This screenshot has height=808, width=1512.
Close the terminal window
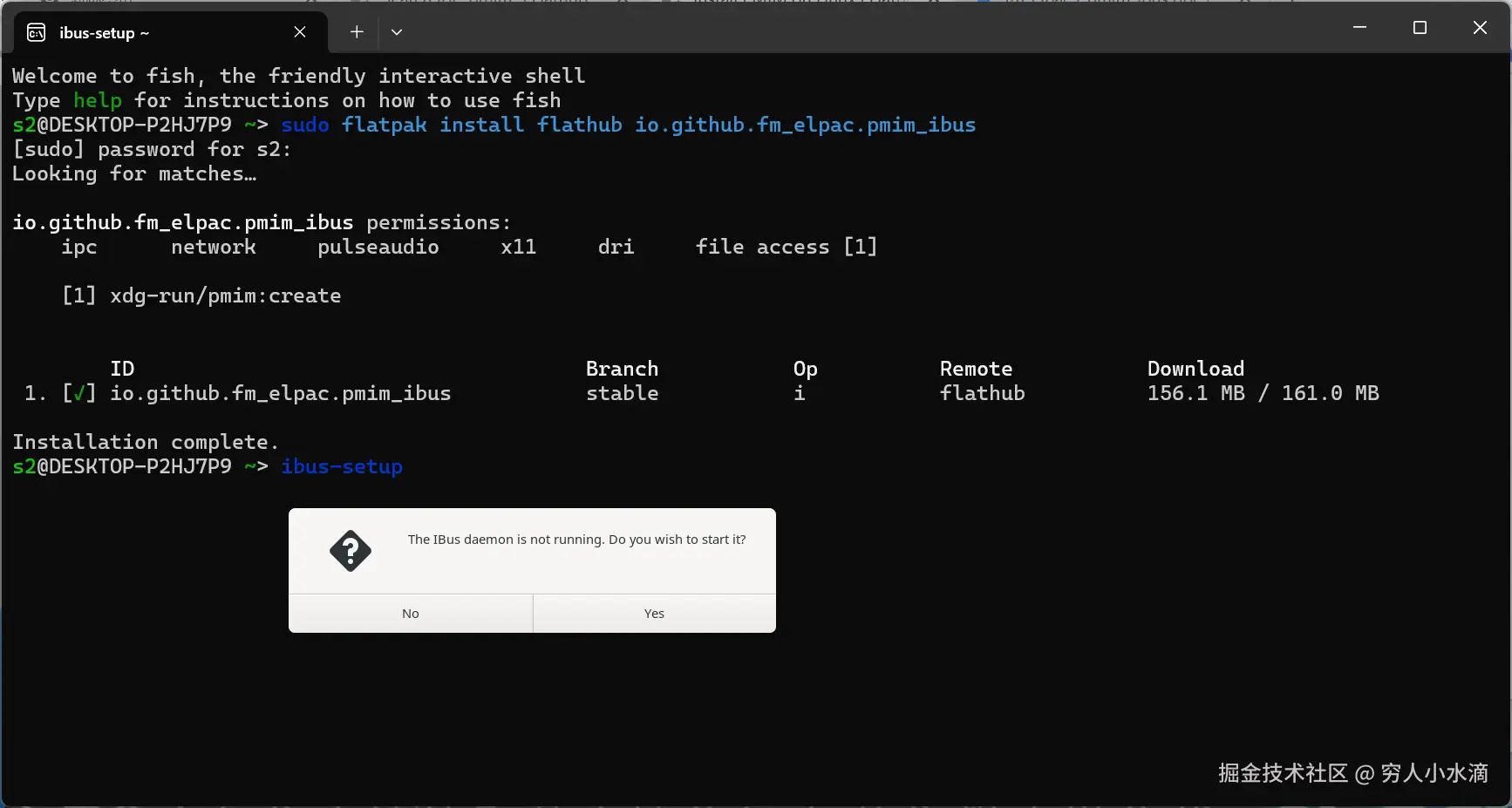point(1480,28)
